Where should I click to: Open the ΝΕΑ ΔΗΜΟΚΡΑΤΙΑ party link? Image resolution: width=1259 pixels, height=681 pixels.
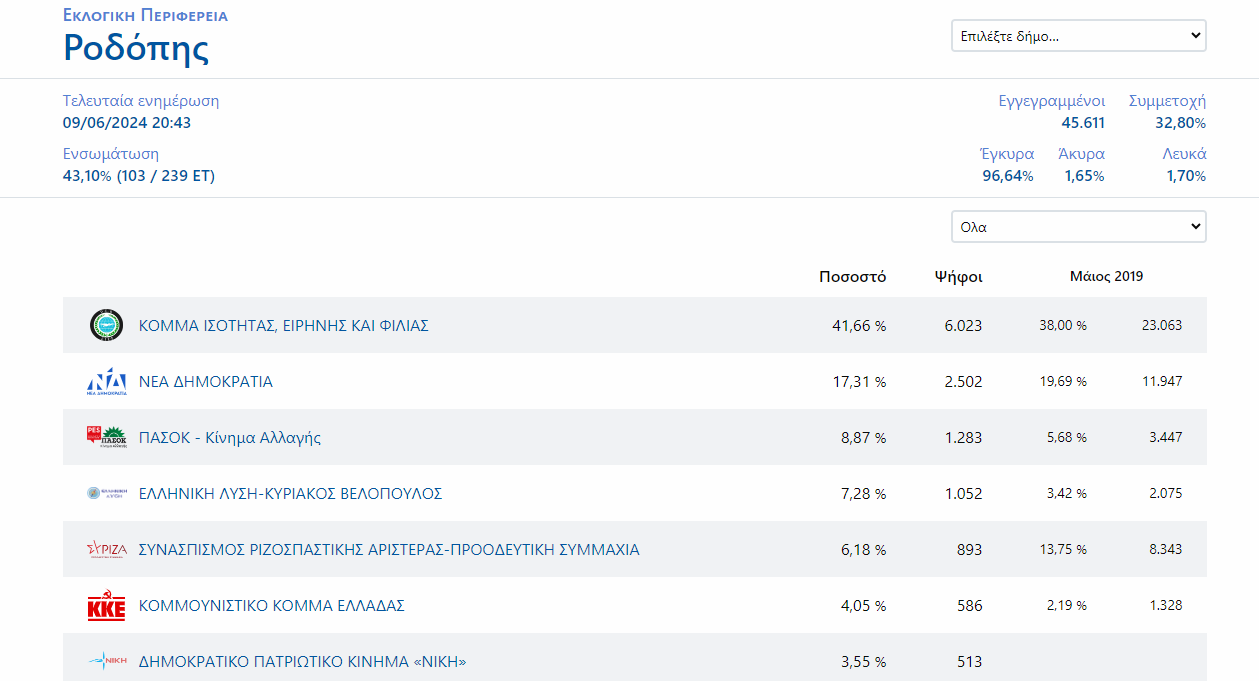coord(205,381)
